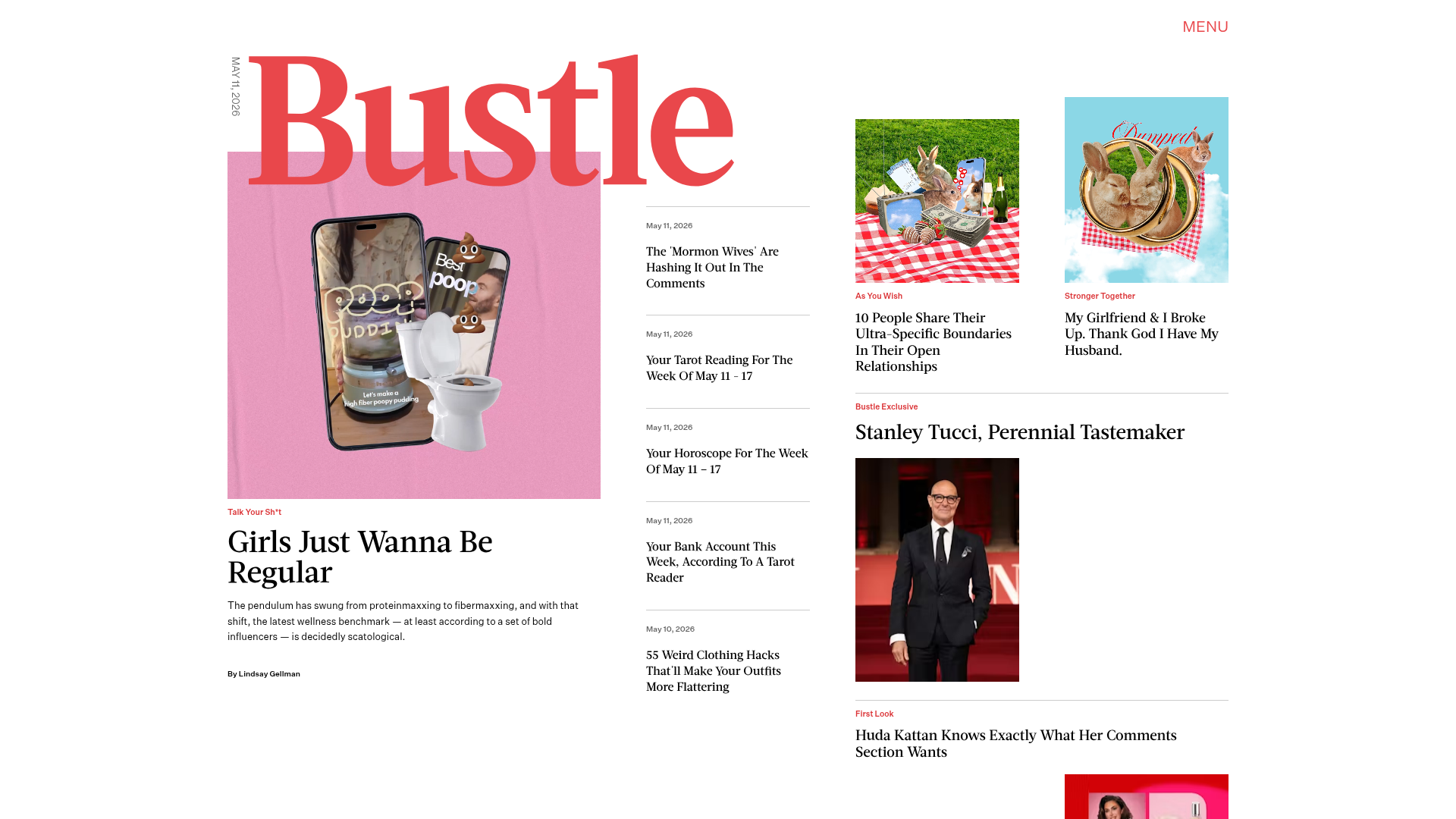Open the MENU button
The height and width of the screenshot is (819, 1456).
[1205, 27]
